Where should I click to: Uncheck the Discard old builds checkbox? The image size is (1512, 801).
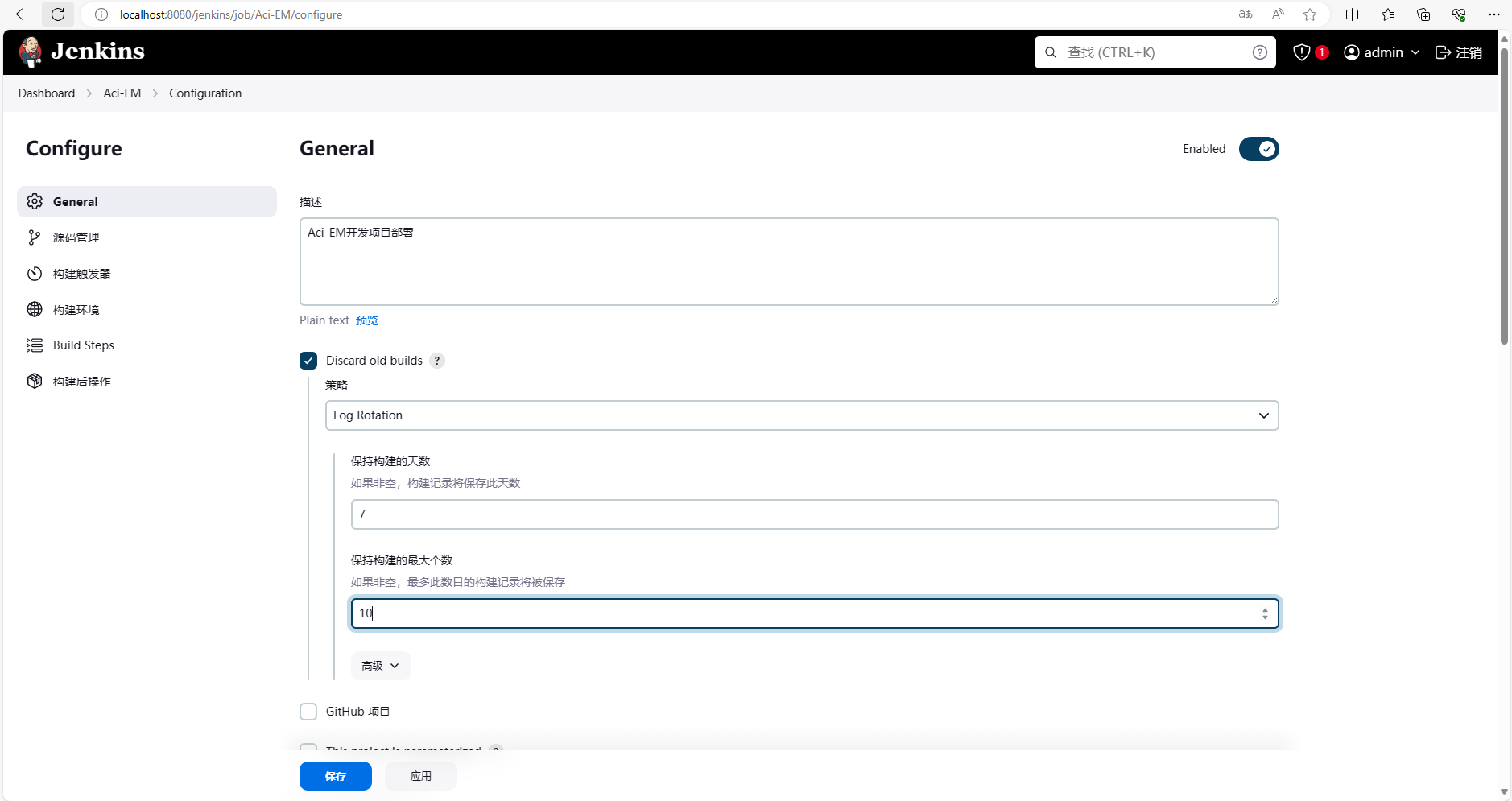click(x=308, y=361)
